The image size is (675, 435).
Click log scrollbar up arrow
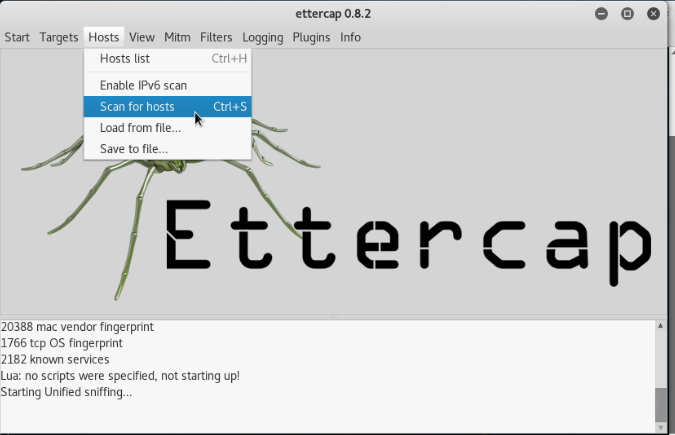coord(660,326)
